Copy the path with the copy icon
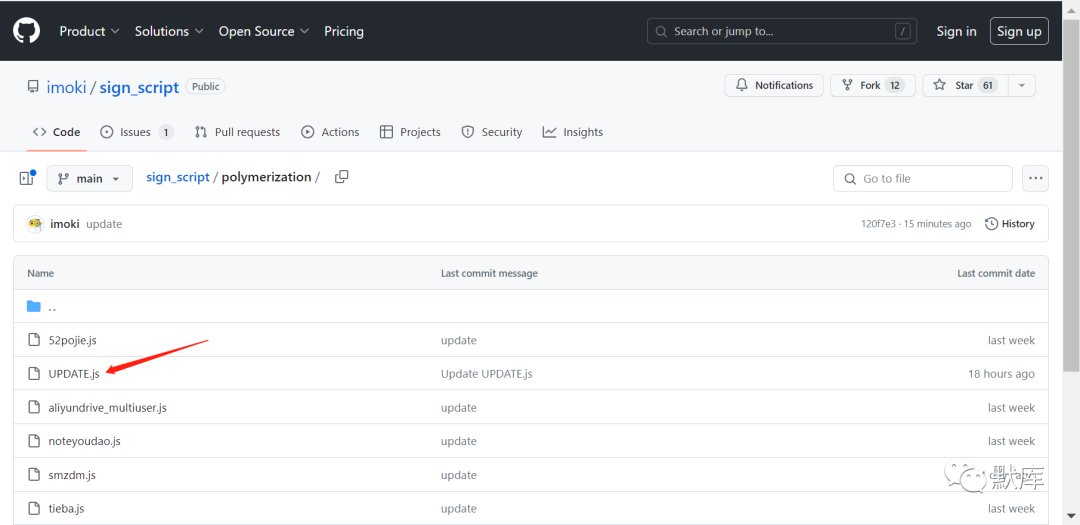 pyautogui.click(x=342, y=177)
